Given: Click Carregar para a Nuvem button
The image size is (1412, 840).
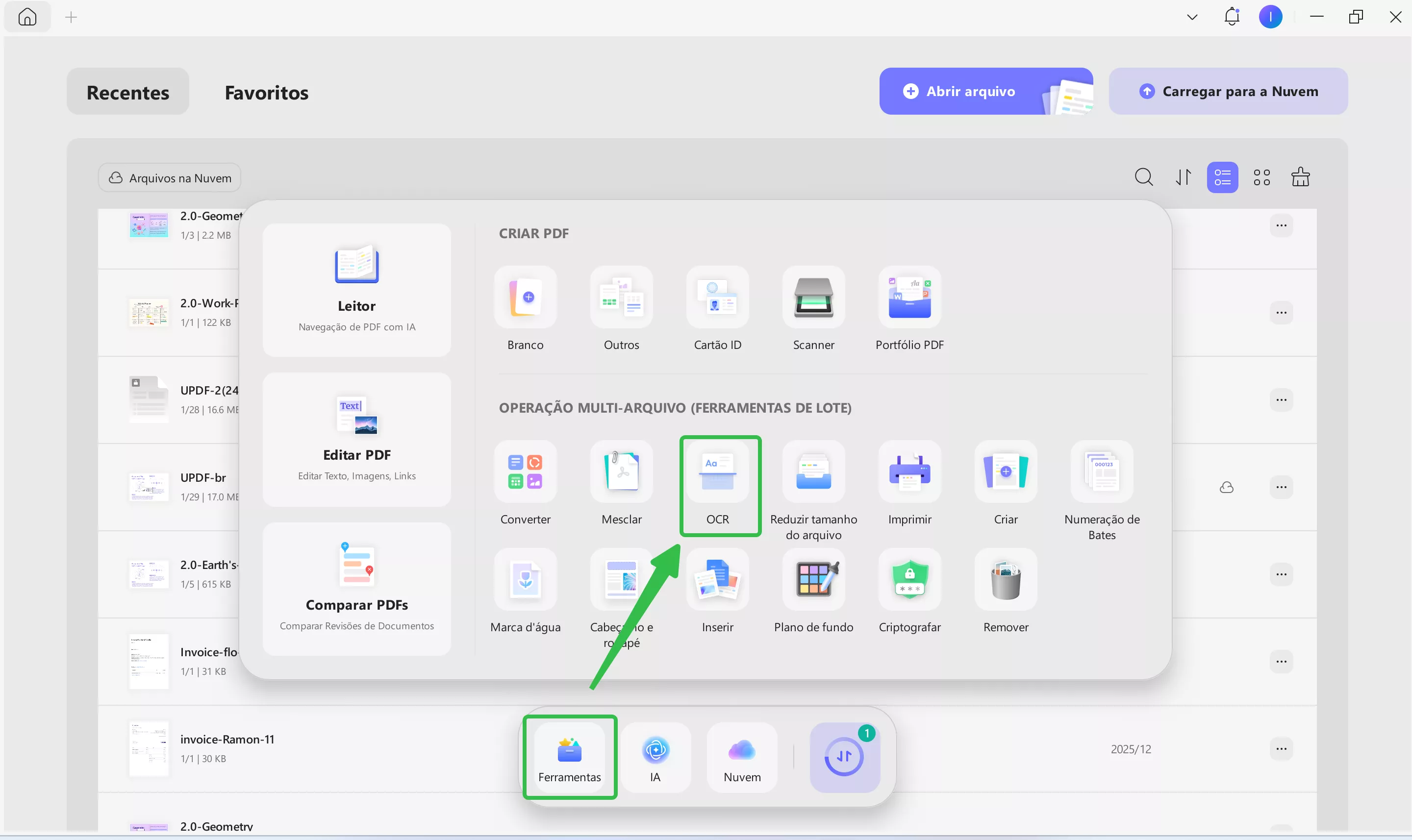Looking at the screenshot, I should pos(1228,92).
